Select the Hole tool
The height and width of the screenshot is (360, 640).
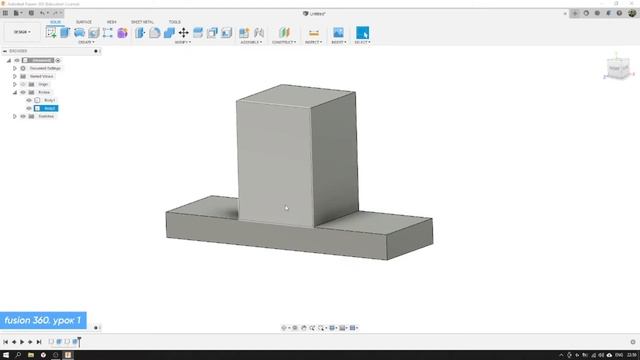(x=93, y=33)
